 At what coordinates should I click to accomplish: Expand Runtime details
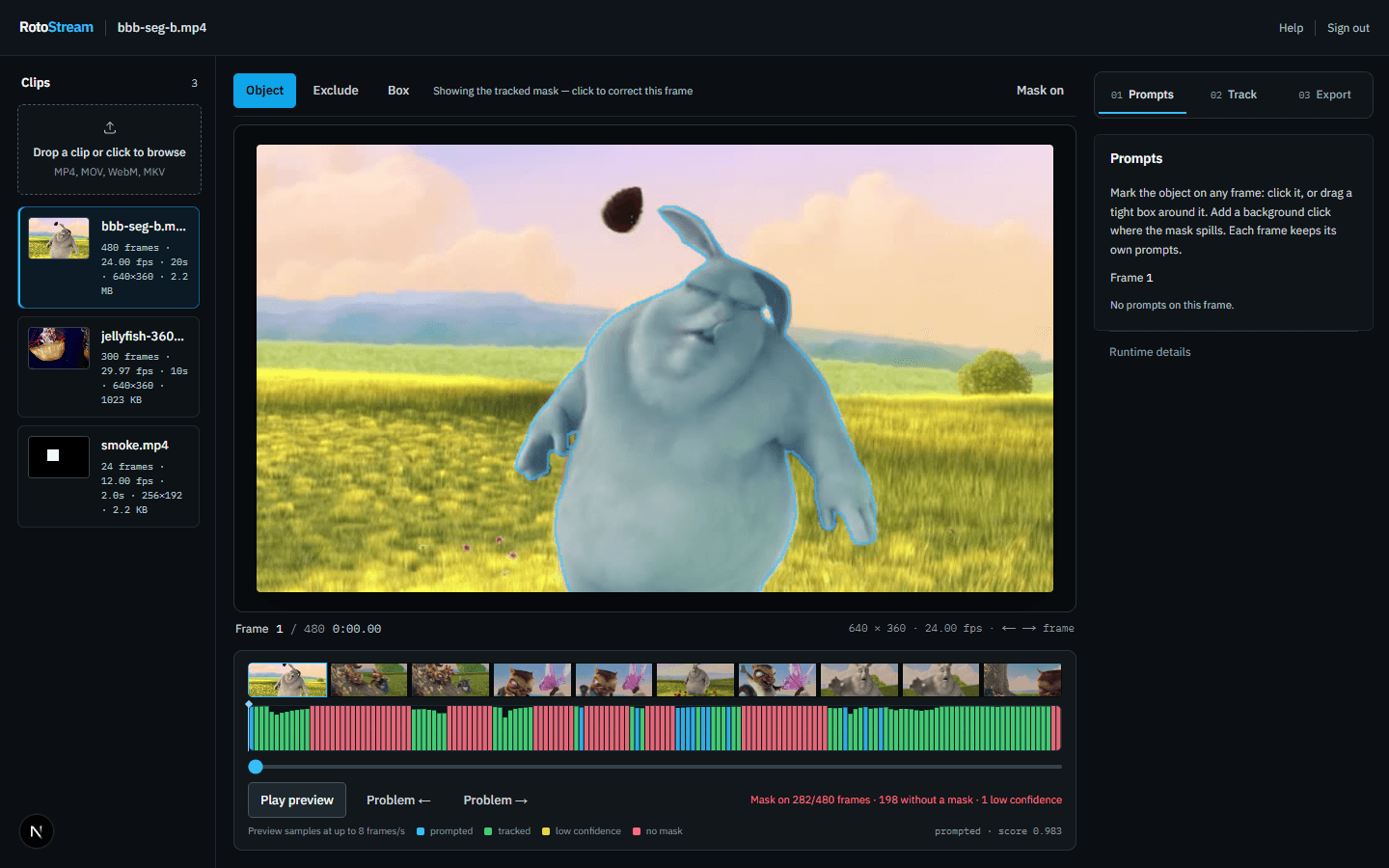[1150, 352]
